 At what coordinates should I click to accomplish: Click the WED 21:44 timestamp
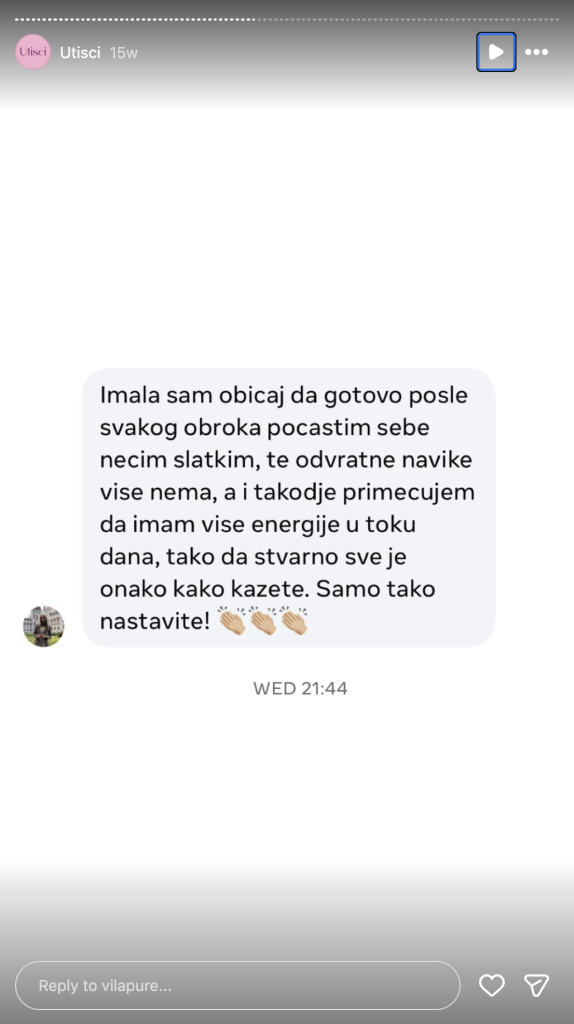[x=300, y=688]
